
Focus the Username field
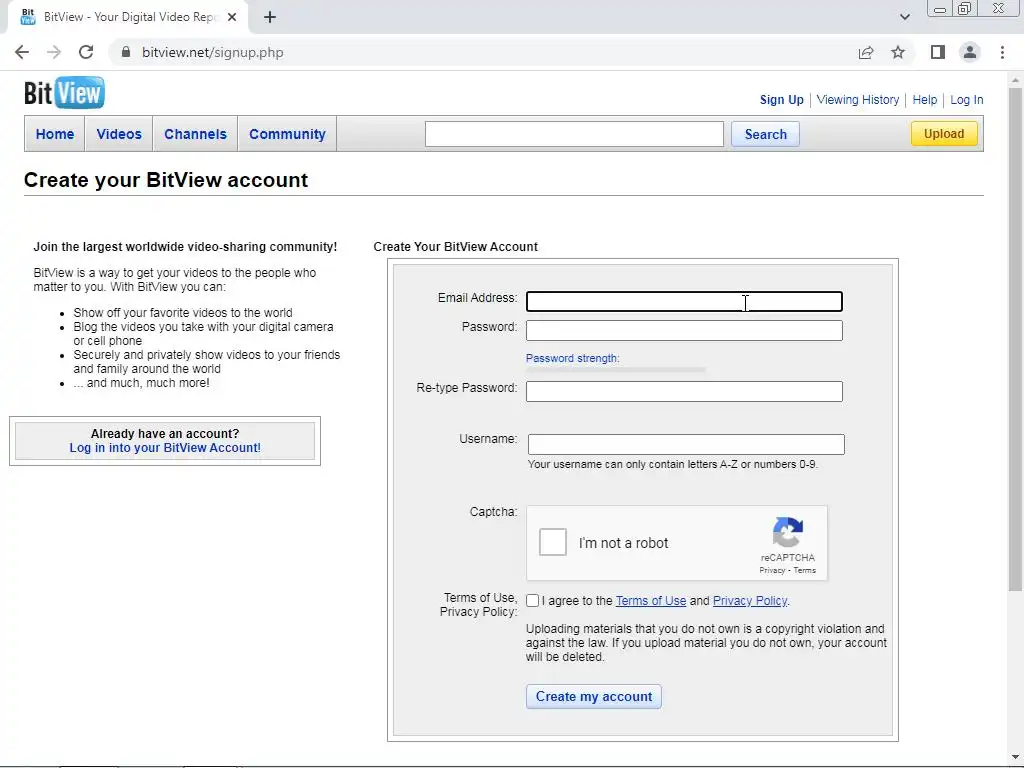(686, 444)
